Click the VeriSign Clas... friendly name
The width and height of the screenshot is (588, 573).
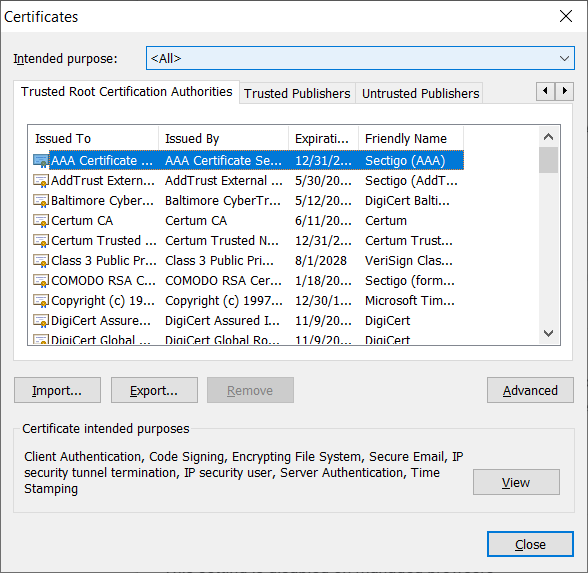pos(409,261)
